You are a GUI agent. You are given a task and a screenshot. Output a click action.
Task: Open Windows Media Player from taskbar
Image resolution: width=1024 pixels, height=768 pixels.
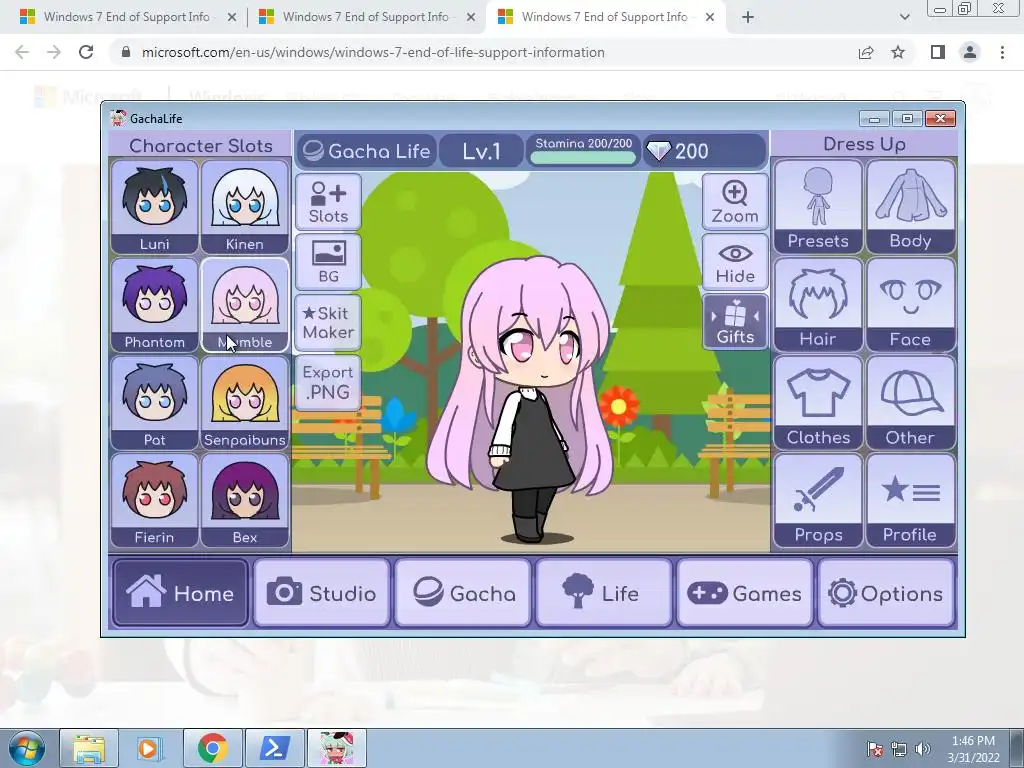pyautogui.click(x=149, y=748)
